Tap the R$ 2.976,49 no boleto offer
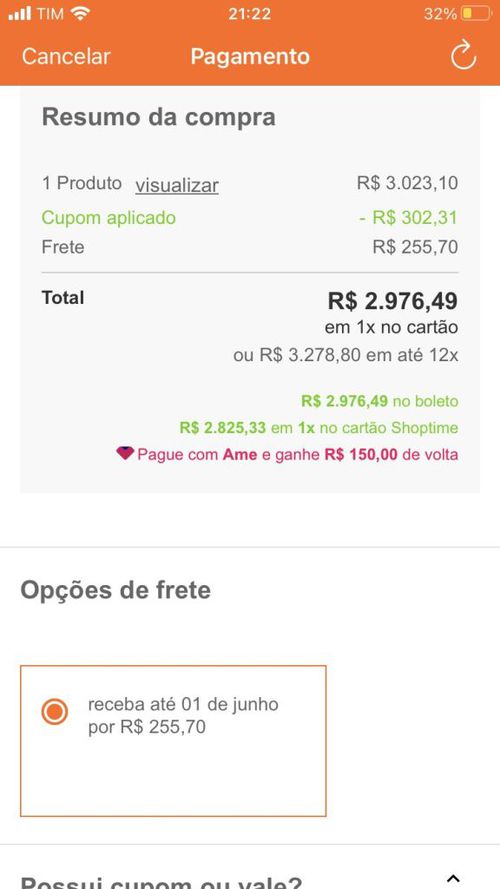500x889 pixels. tap(379, 401)
